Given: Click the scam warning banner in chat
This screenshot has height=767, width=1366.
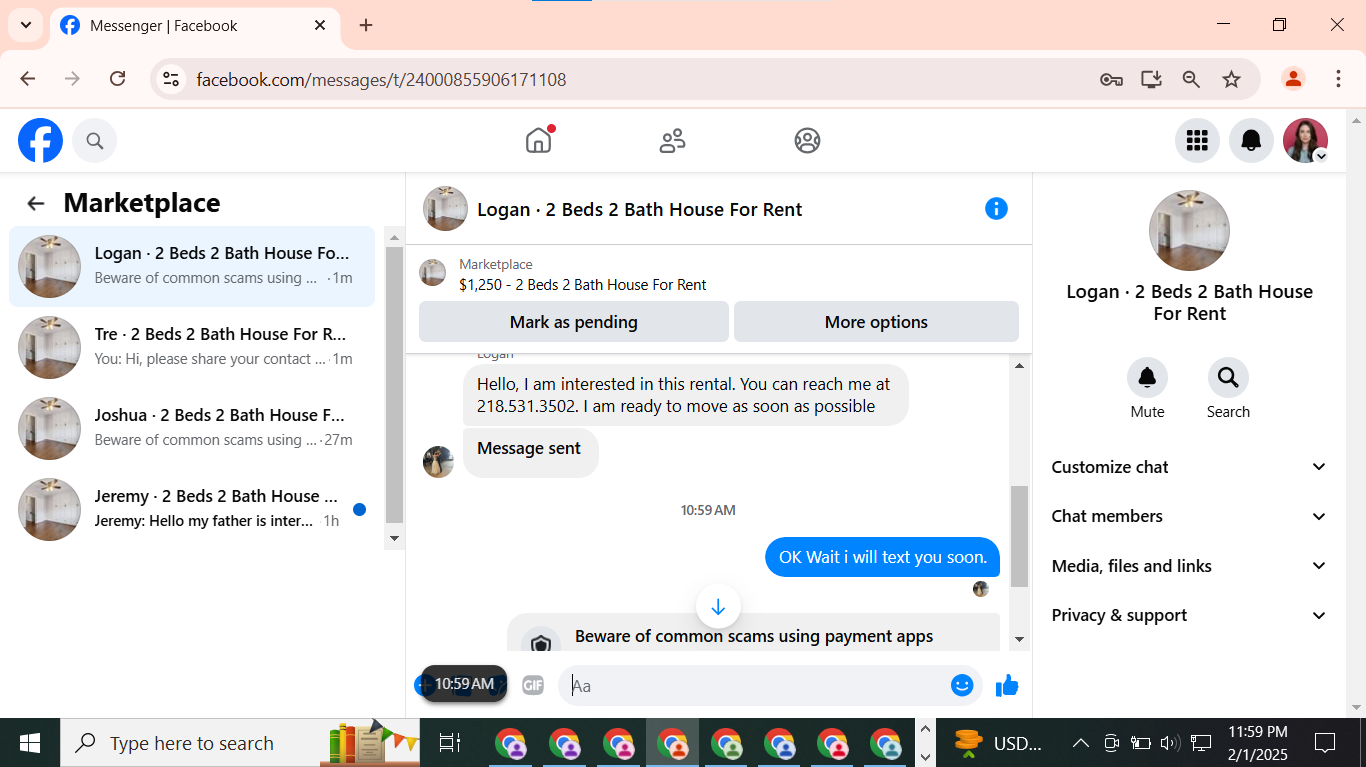Looking at the screenshot, I should click(753, 634).
